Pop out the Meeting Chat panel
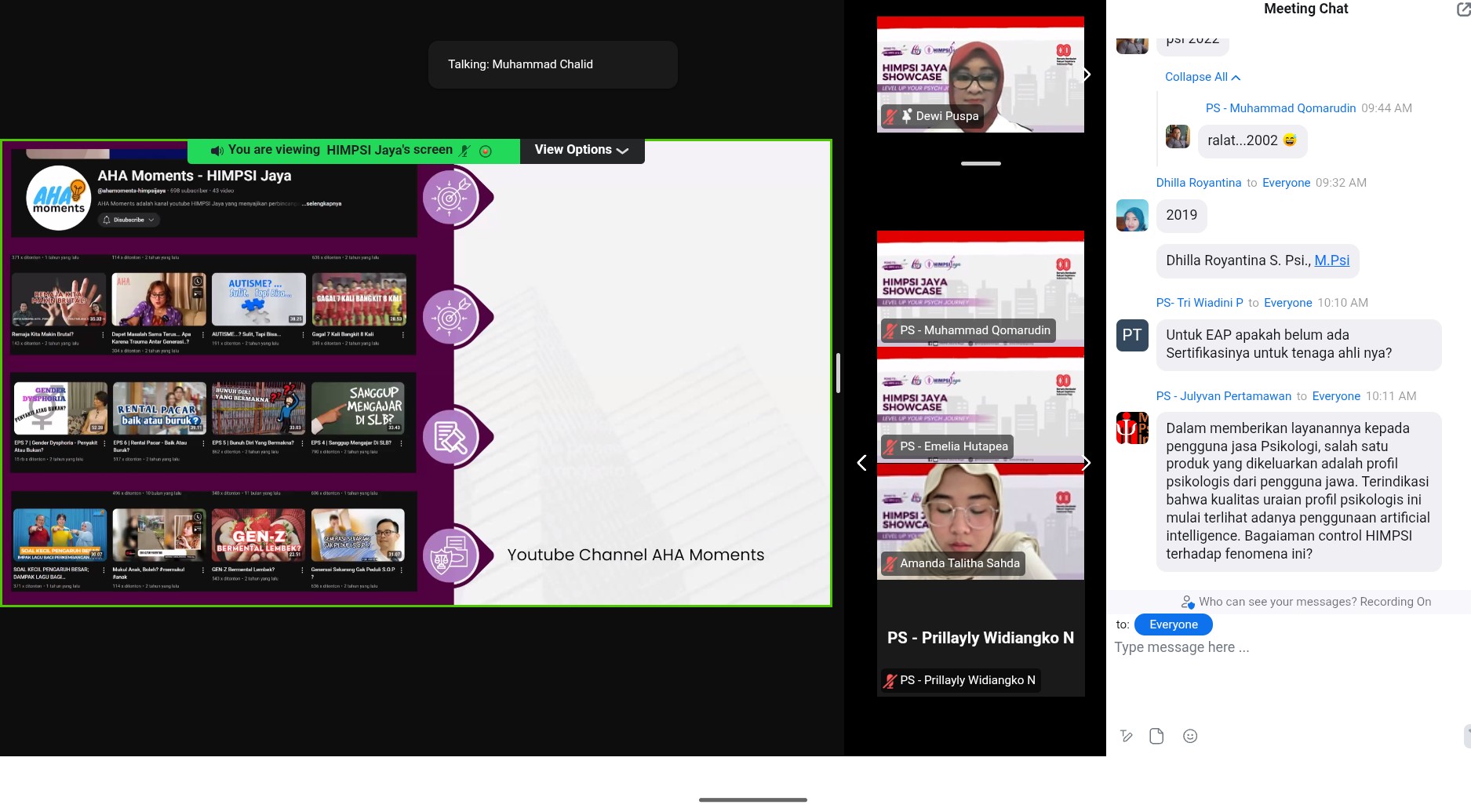 click(1463, 9)
